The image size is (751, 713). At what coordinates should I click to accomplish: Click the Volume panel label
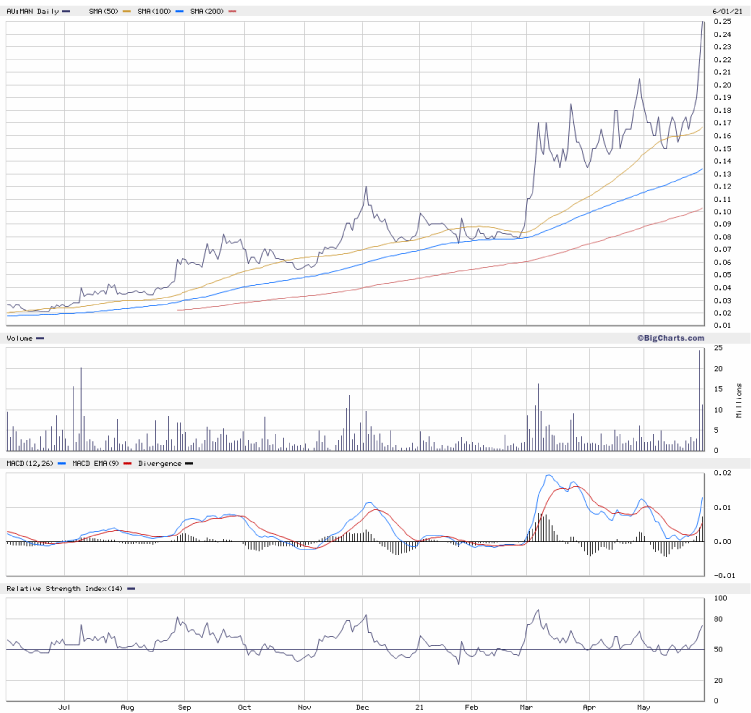[20, 338]
